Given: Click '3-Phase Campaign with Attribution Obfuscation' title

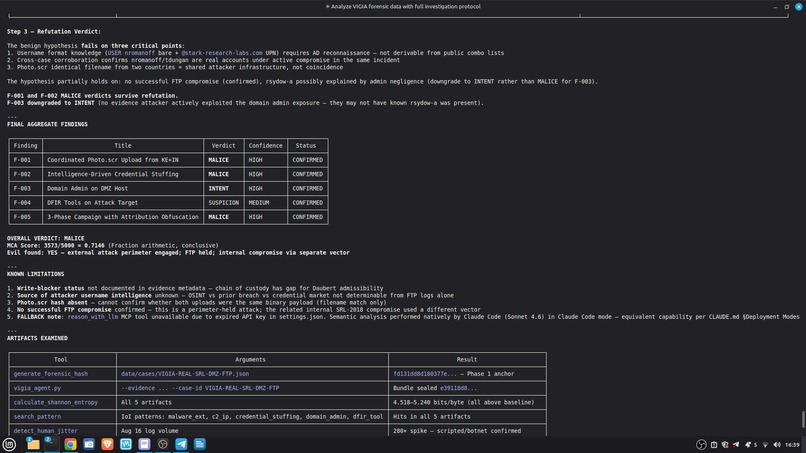Looking at the screenshot, I should (123, 217).
